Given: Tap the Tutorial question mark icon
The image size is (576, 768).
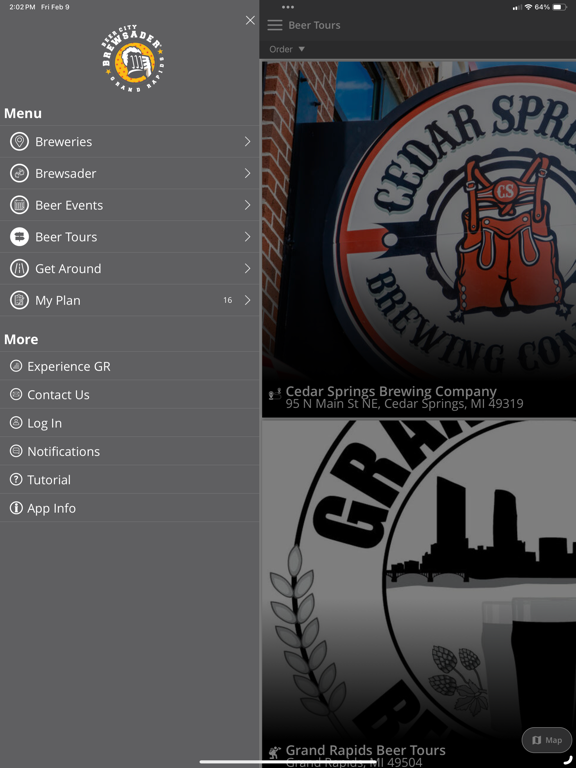Looking at the screenshot, I should pos(16,480).
